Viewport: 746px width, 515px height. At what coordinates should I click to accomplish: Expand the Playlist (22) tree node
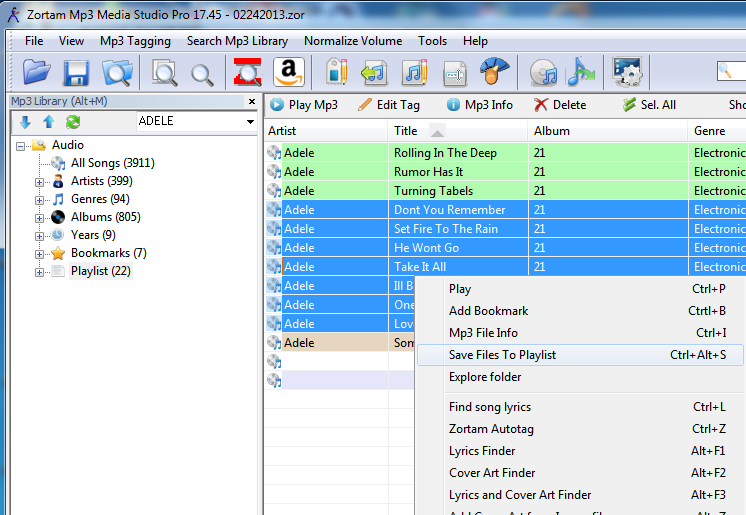click(40, 271)
